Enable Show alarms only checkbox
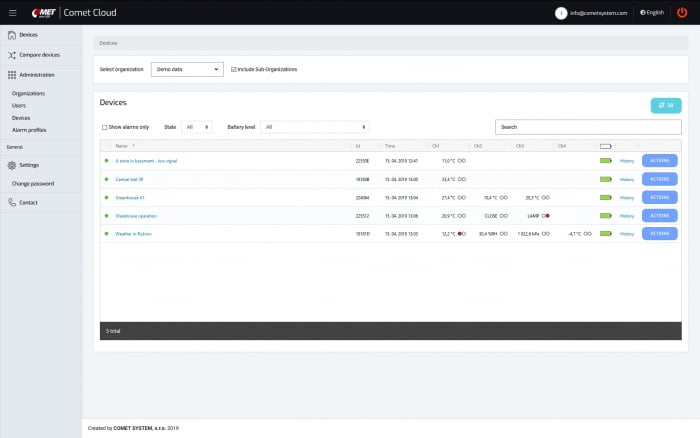Screen dimensions: 700x438 (x=105, y=127)
